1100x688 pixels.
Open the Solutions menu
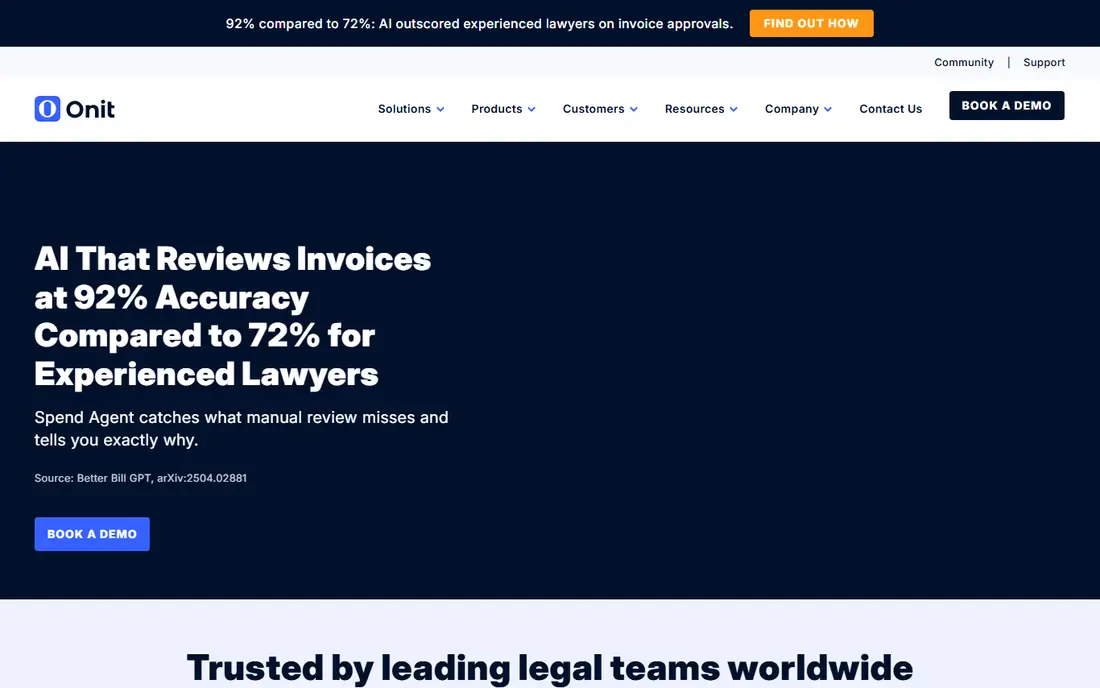[x=404, y=109]
